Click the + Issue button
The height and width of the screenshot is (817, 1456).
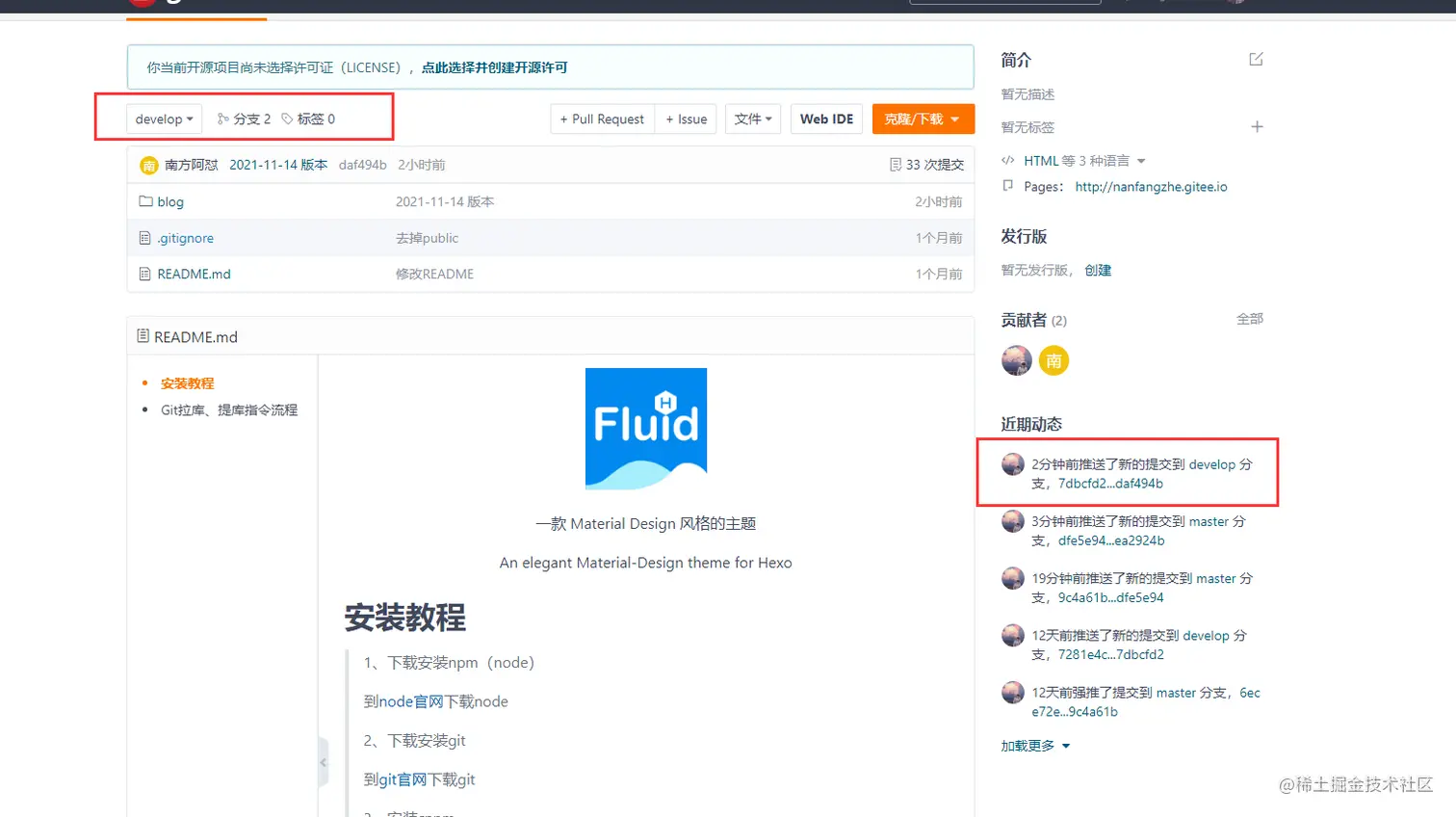coord(686,119)
